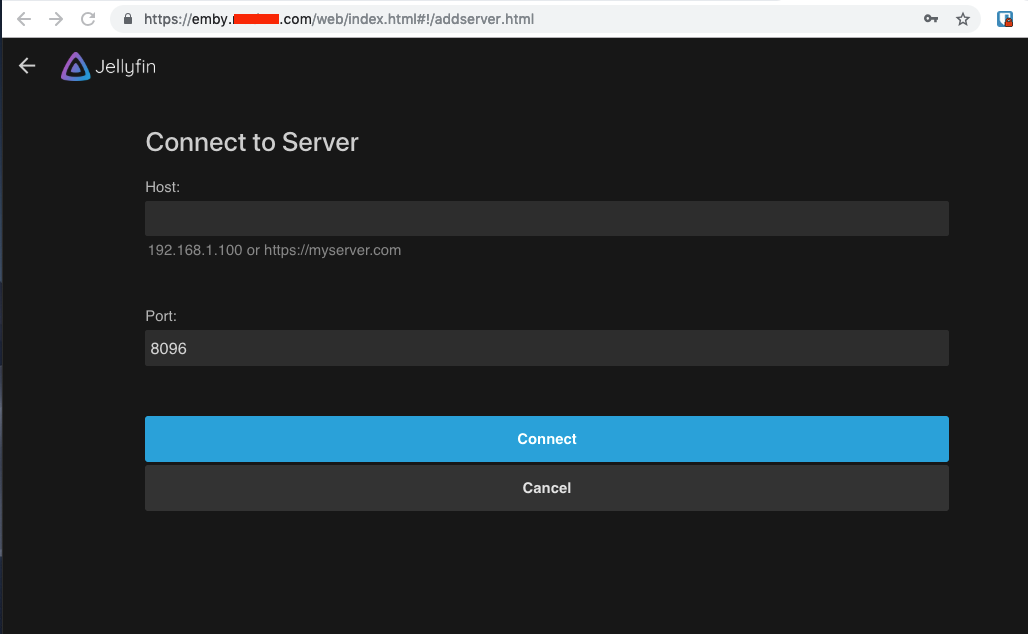Cancel adding the server
This screenshot has height=634, width=1028.
point(547,488)
